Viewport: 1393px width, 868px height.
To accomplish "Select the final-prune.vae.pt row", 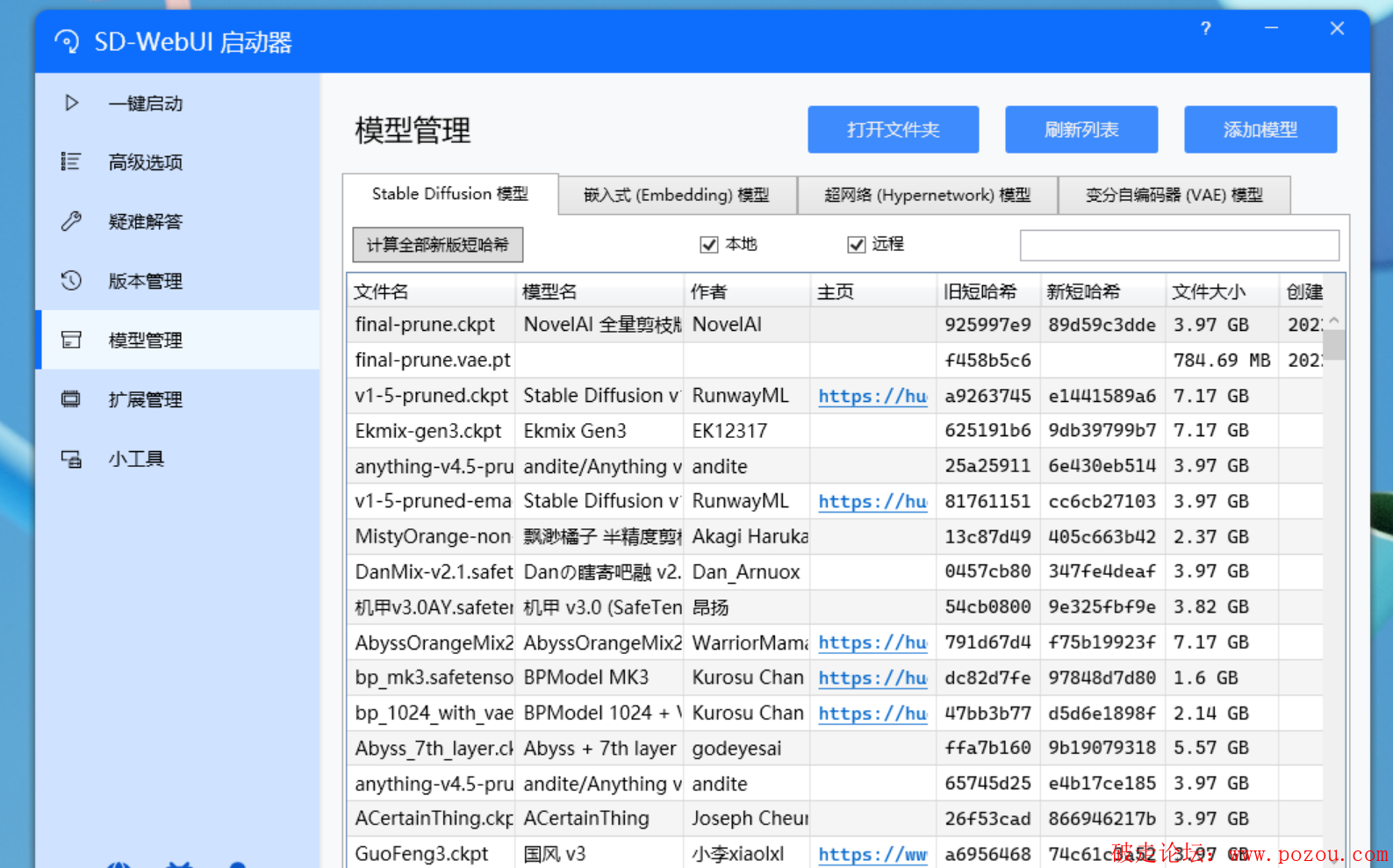I will tap(835, 360).
